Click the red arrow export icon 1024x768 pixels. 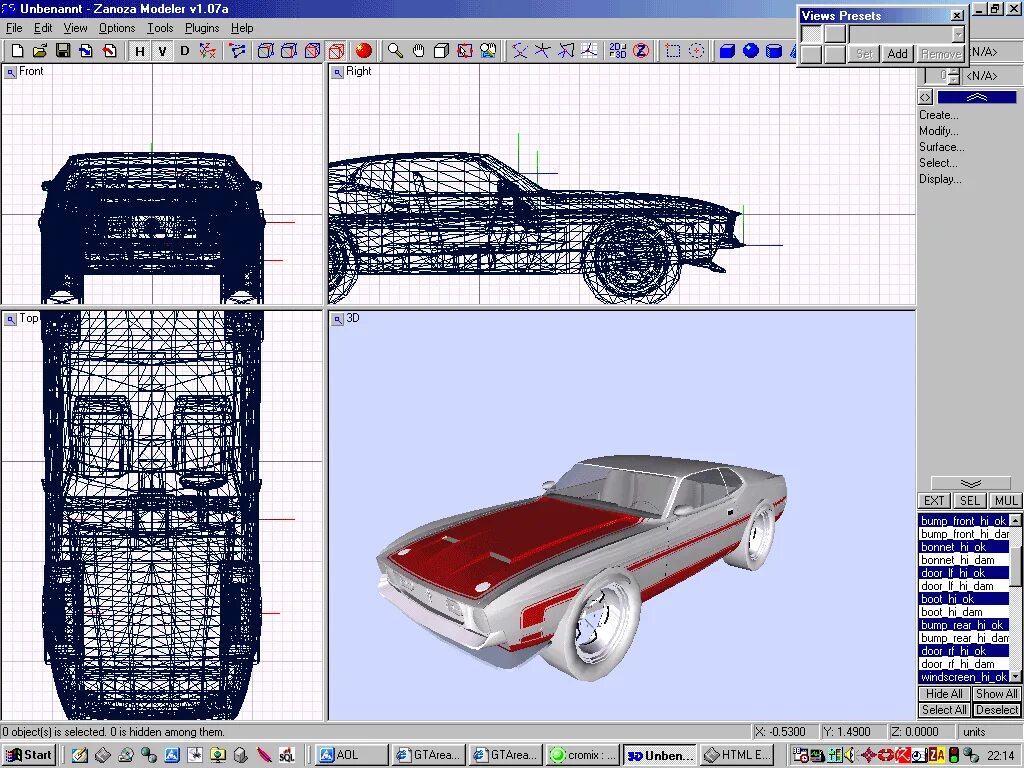tap(109, 51)
